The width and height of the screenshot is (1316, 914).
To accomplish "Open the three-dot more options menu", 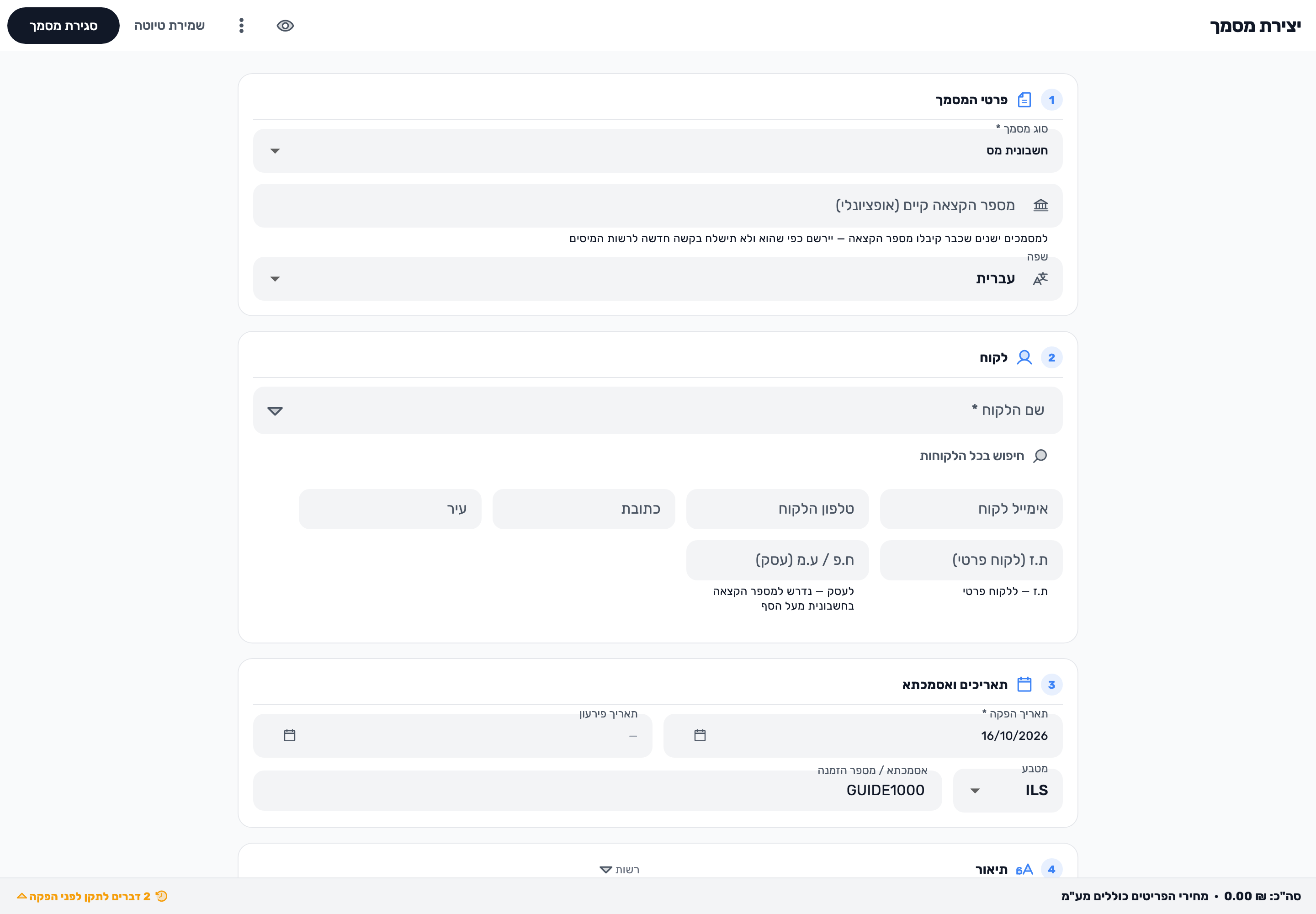I will (x=241, y=26).
